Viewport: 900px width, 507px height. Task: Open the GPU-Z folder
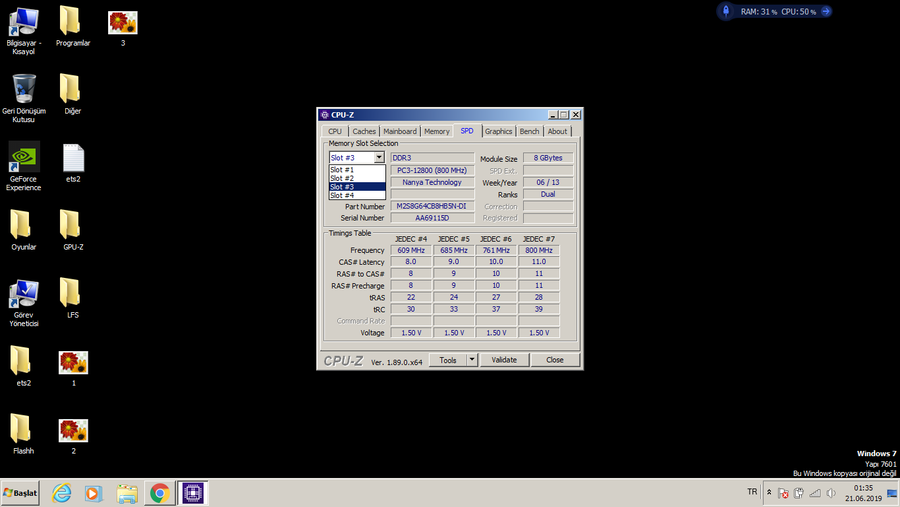(73, 230)
